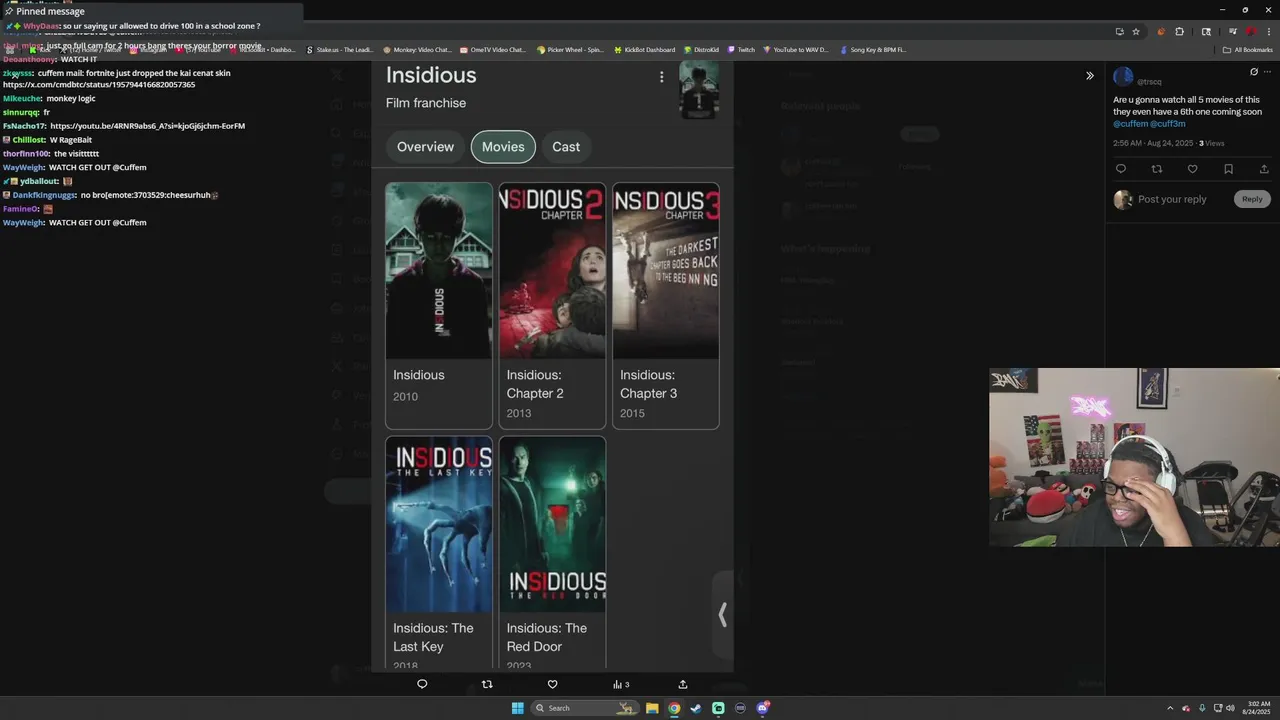The image size is (1280, 720).
Task: Click the @cuff3m mention link
Action: tap(1168, 124)
